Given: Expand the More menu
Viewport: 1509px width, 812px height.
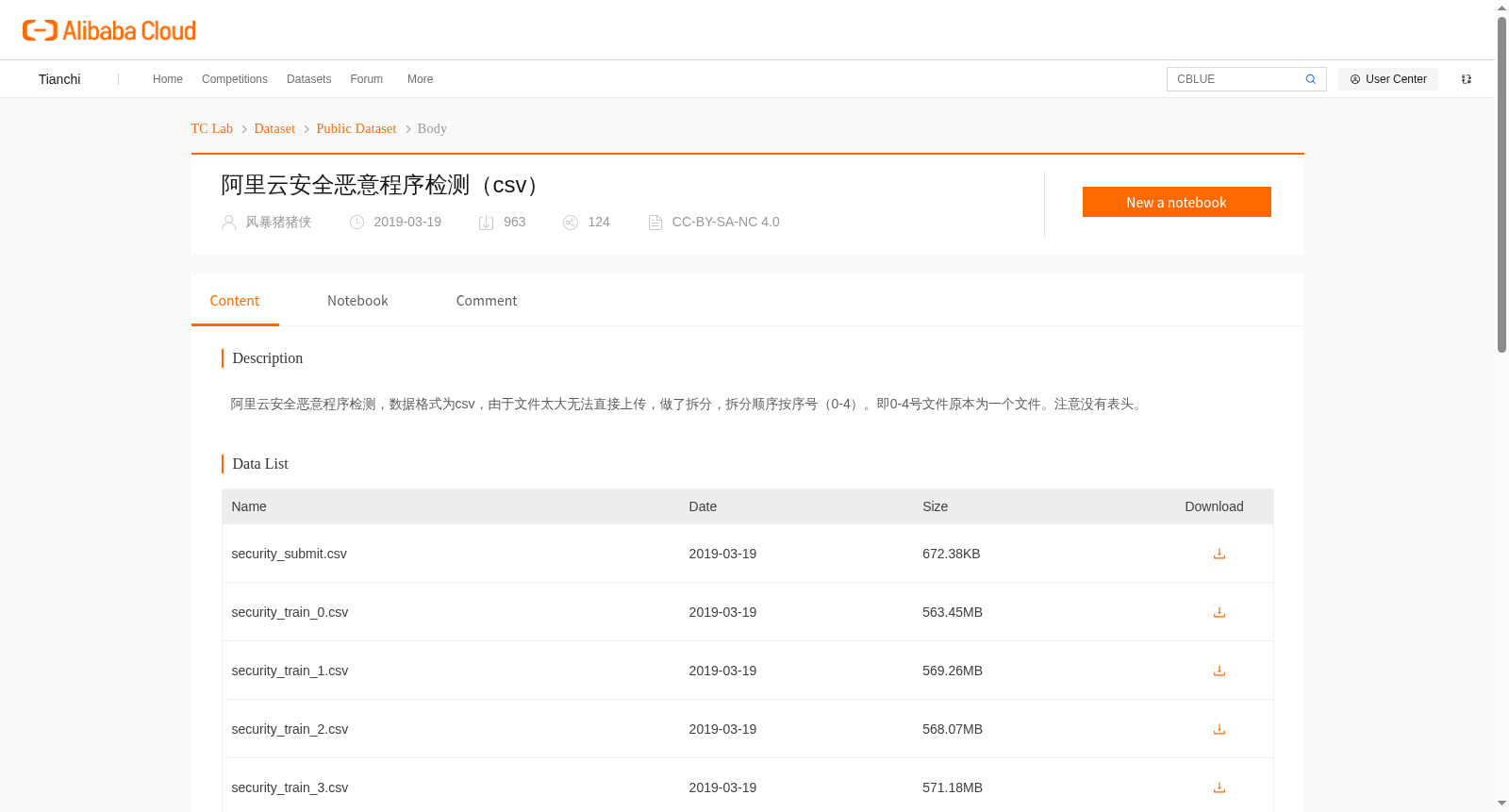Looking at the screenshot, I should [x=421, y=79].
